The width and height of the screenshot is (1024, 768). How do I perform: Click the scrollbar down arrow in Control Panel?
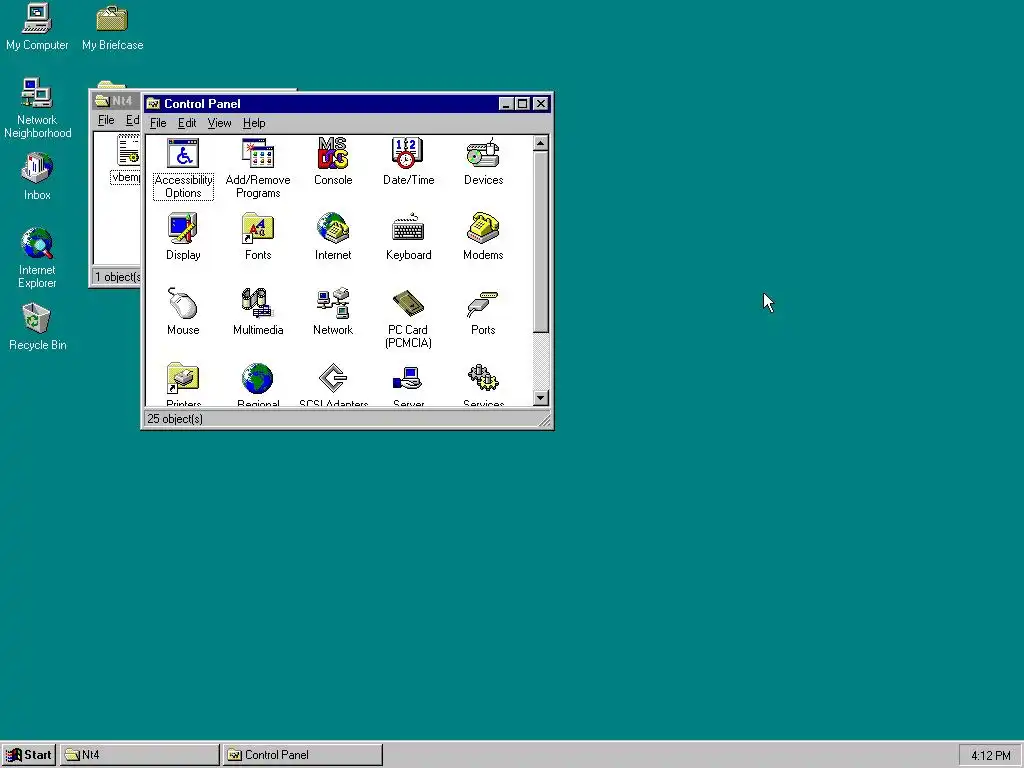[541, 398]
